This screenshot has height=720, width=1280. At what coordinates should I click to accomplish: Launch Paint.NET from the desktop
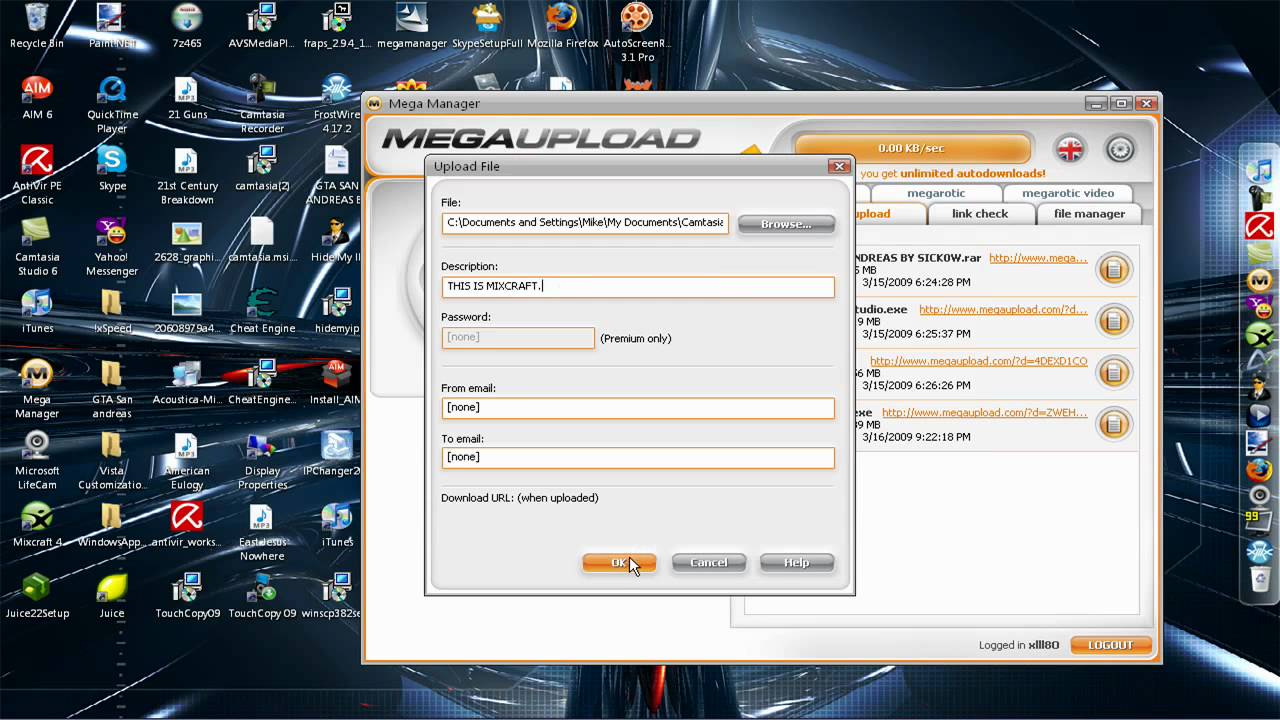pos(112,26)
